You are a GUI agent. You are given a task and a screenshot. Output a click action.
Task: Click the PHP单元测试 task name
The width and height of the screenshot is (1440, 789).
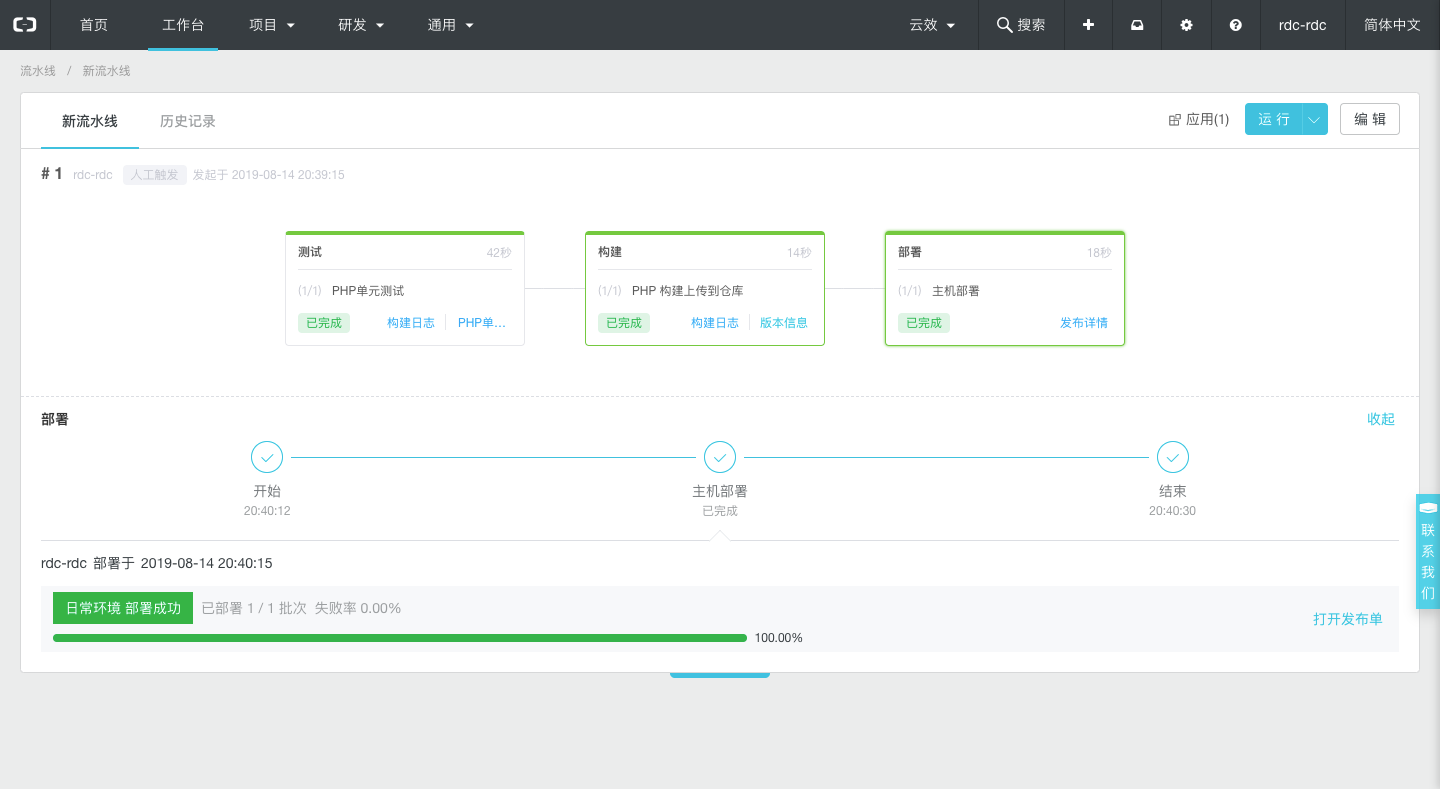368,291
